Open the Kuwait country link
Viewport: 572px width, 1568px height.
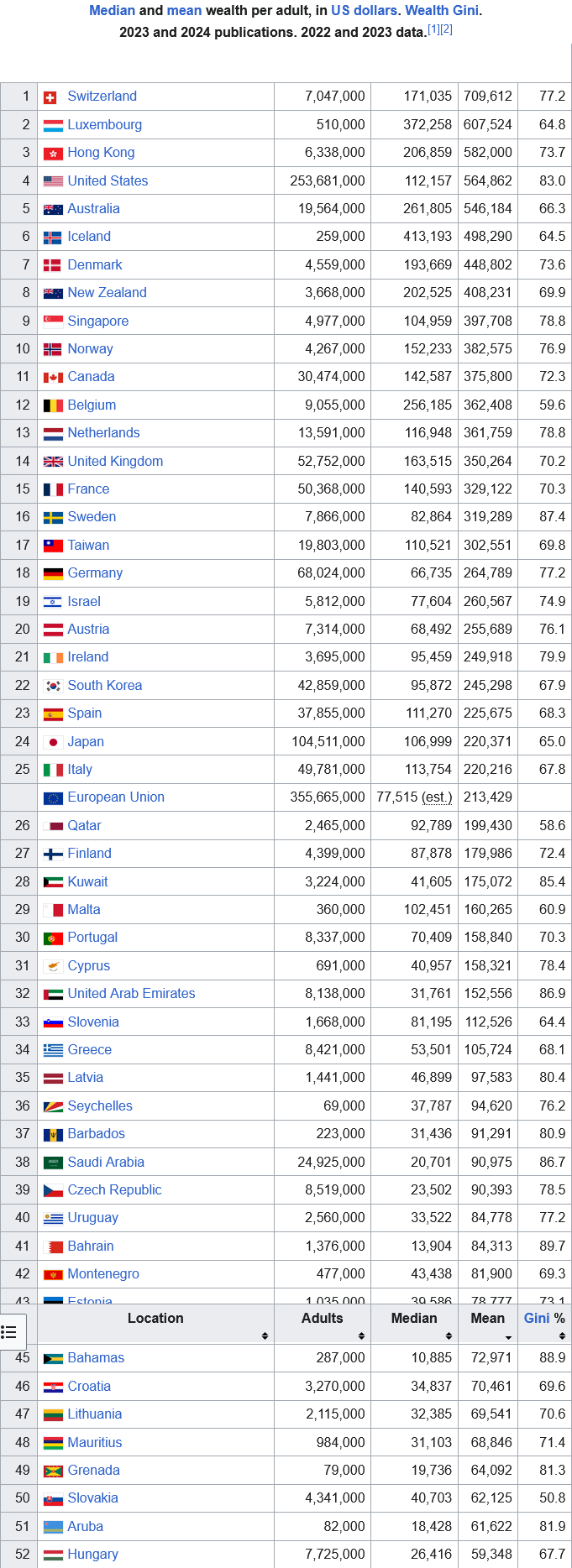point(88,881)
